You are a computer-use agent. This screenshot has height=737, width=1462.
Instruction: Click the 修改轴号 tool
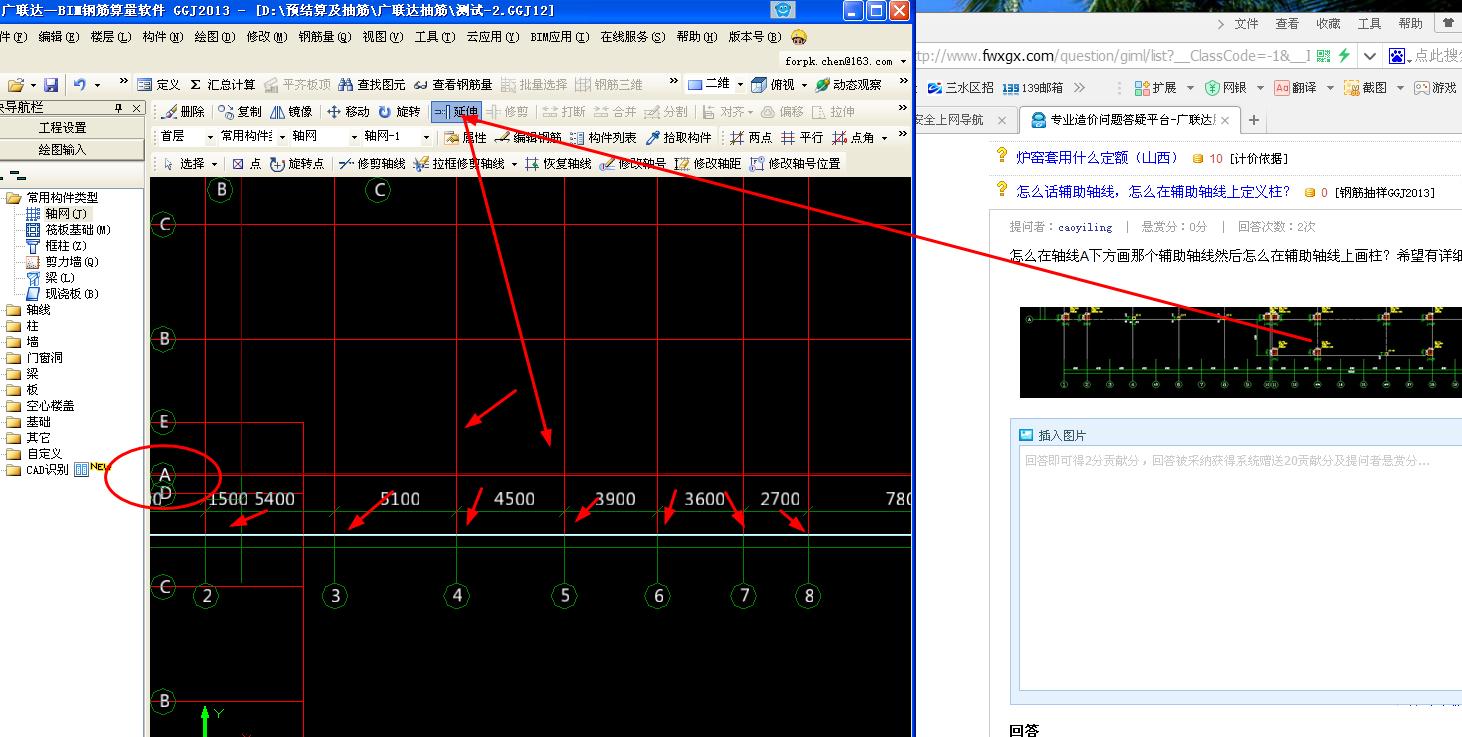[x=633, y=163]
